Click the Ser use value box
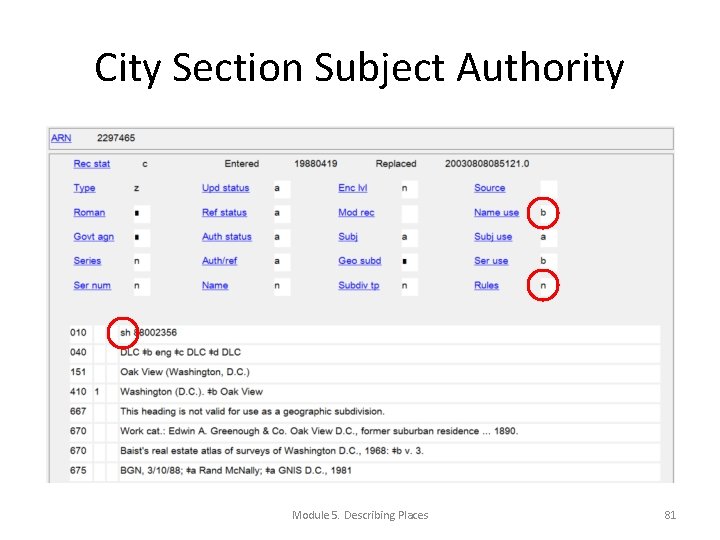The image size is (720, 540). 548,261
